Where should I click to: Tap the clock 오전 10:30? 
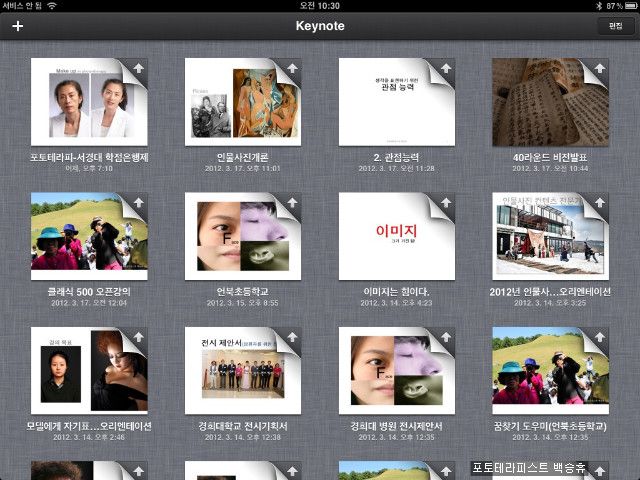pos(320,6)
